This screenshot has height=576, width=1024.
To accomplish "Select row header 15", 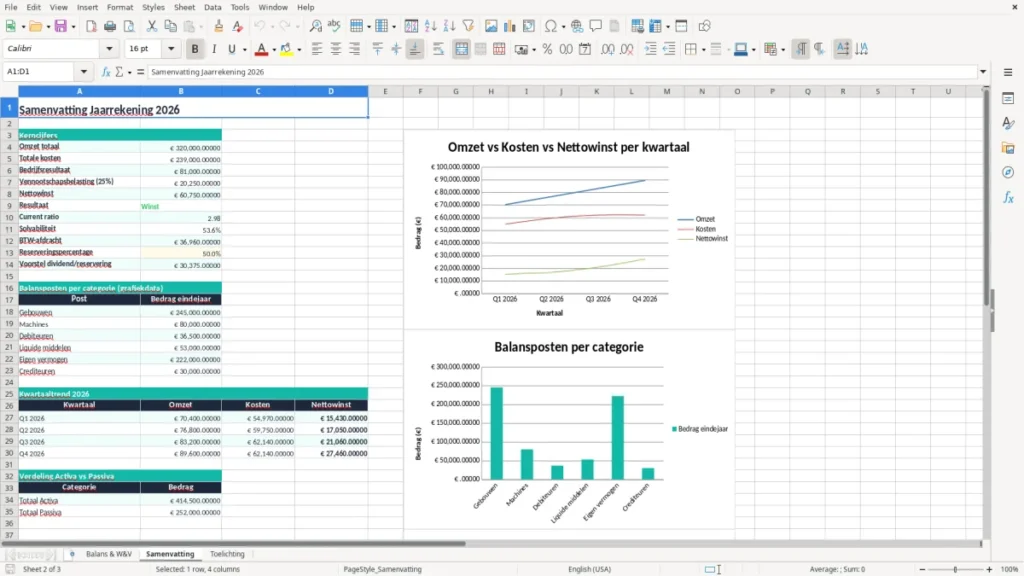I will tap(9, 276).
